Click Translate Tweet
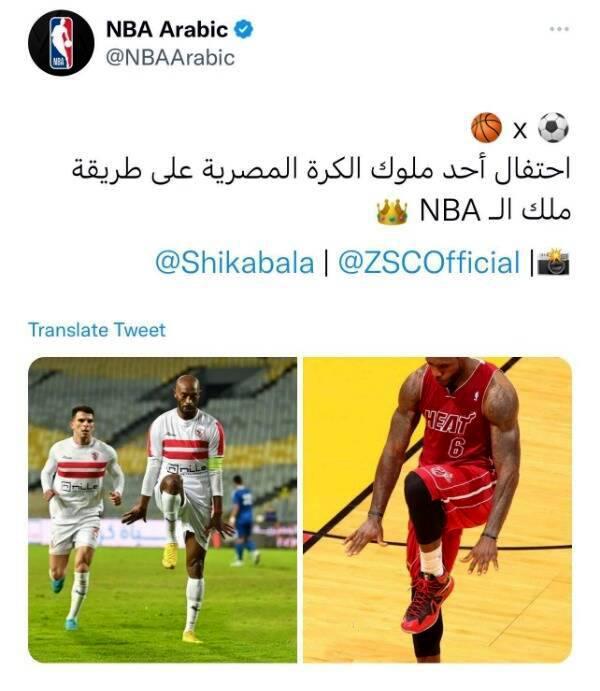Viewport: 600px width, 691px height. tap(97, 330)
